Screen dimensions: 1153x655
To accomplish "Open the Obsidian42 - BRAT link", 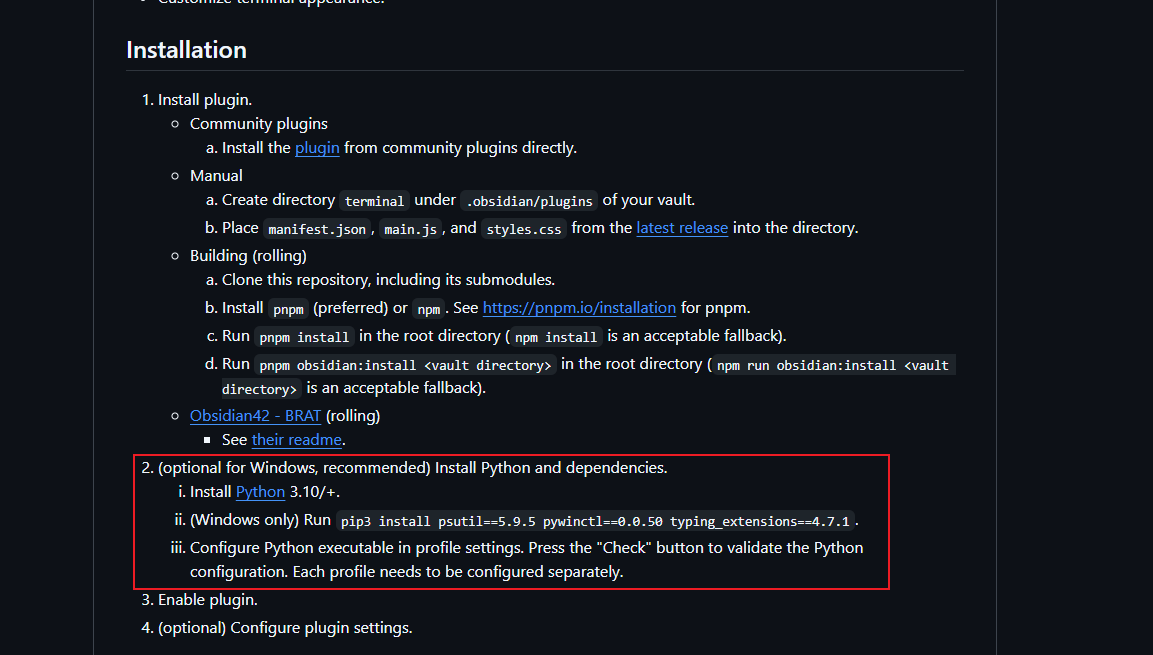I will (255, 415).
